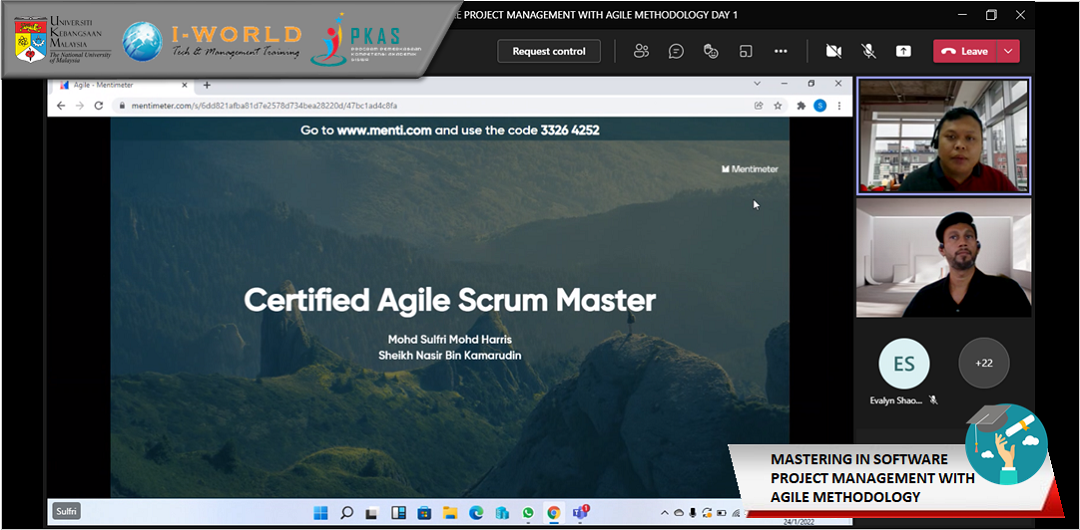Select the top presenter video thumbnail

943,137
